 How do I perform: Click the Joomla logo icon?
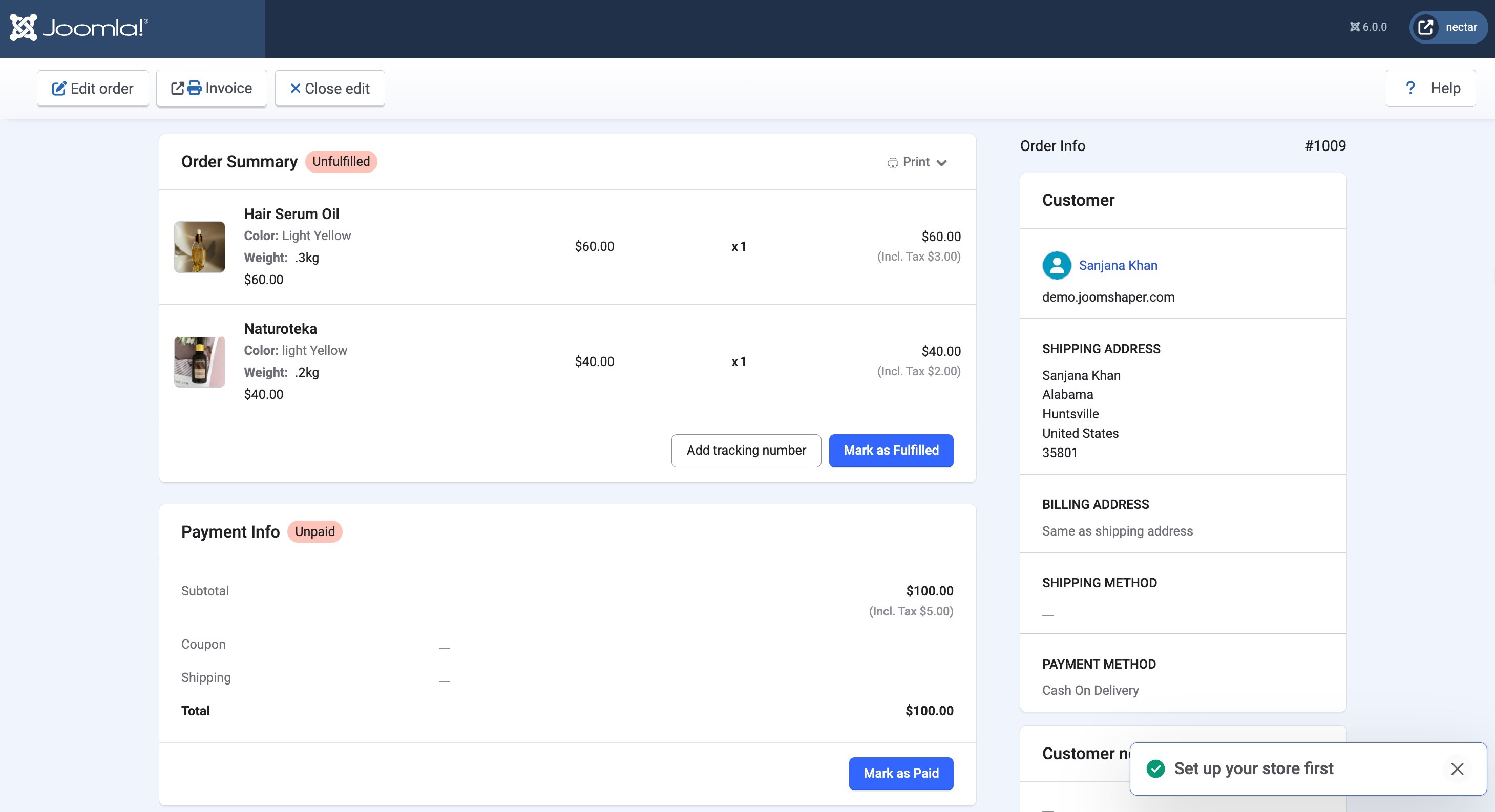23,27
